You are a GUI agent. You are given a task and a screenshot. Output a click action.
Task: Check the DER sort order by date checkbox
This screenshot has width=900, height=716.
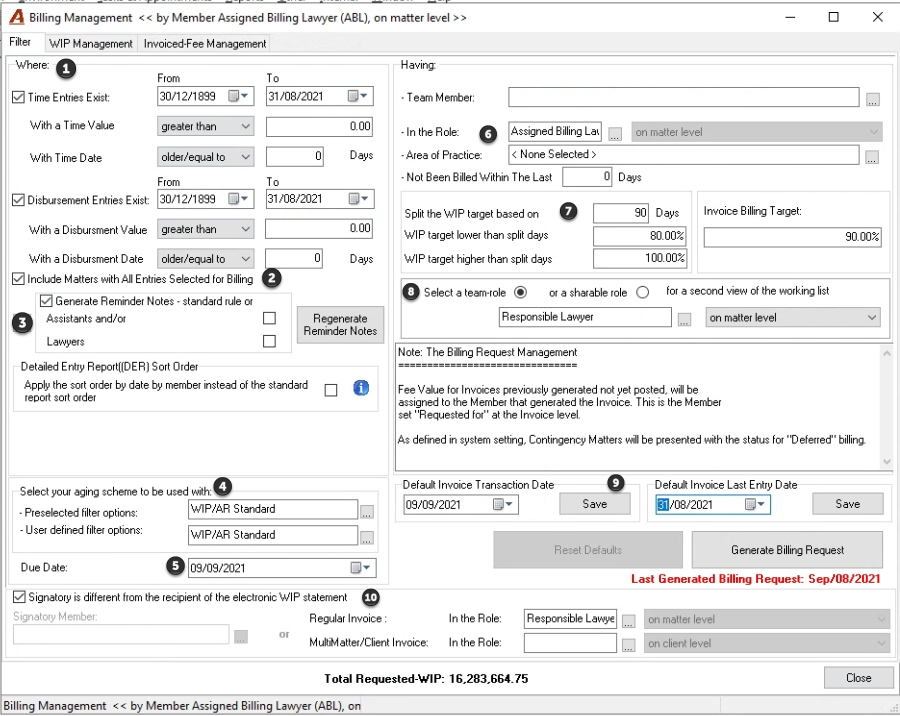331,390
